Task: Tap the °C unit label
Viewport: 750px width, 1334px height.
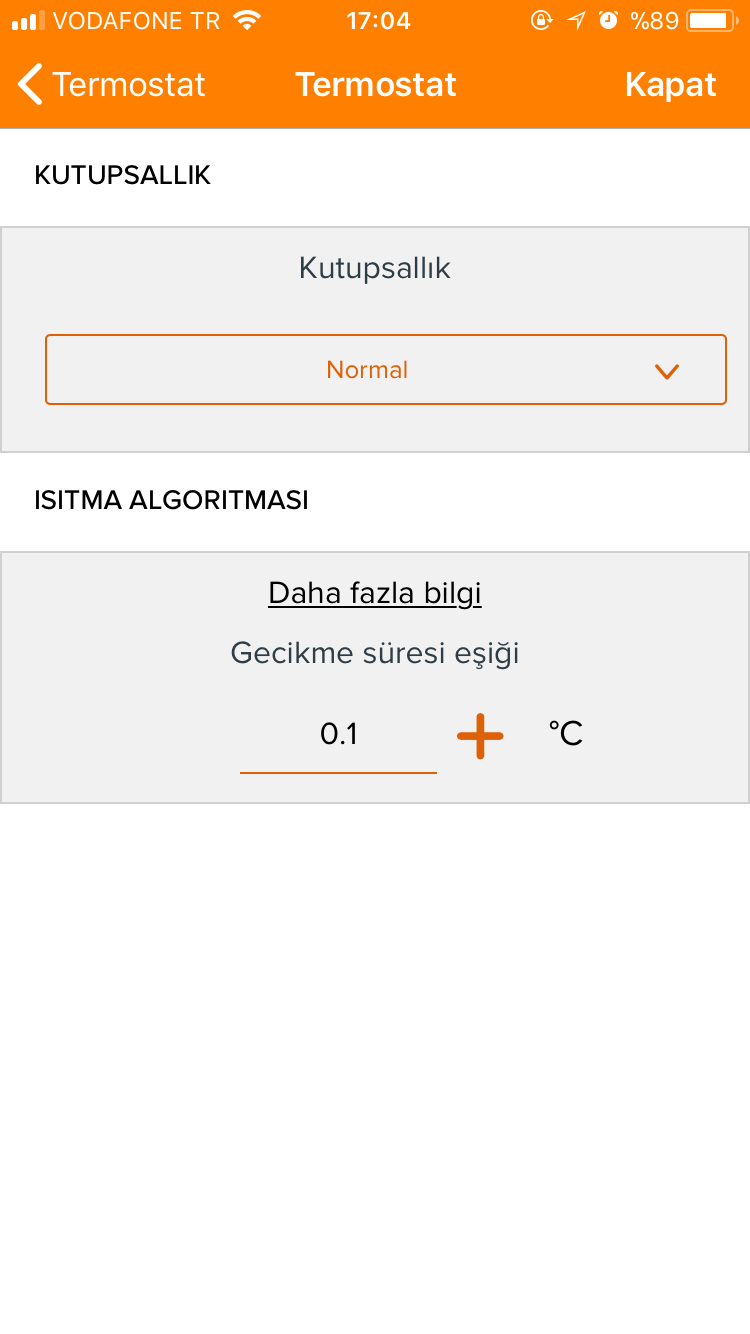Action: point(565,735)
